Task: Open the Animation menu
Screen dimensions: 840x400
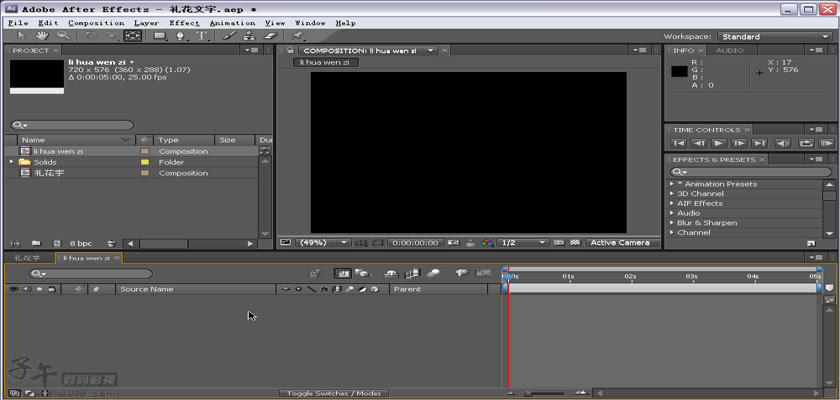Action: (232, 23)
